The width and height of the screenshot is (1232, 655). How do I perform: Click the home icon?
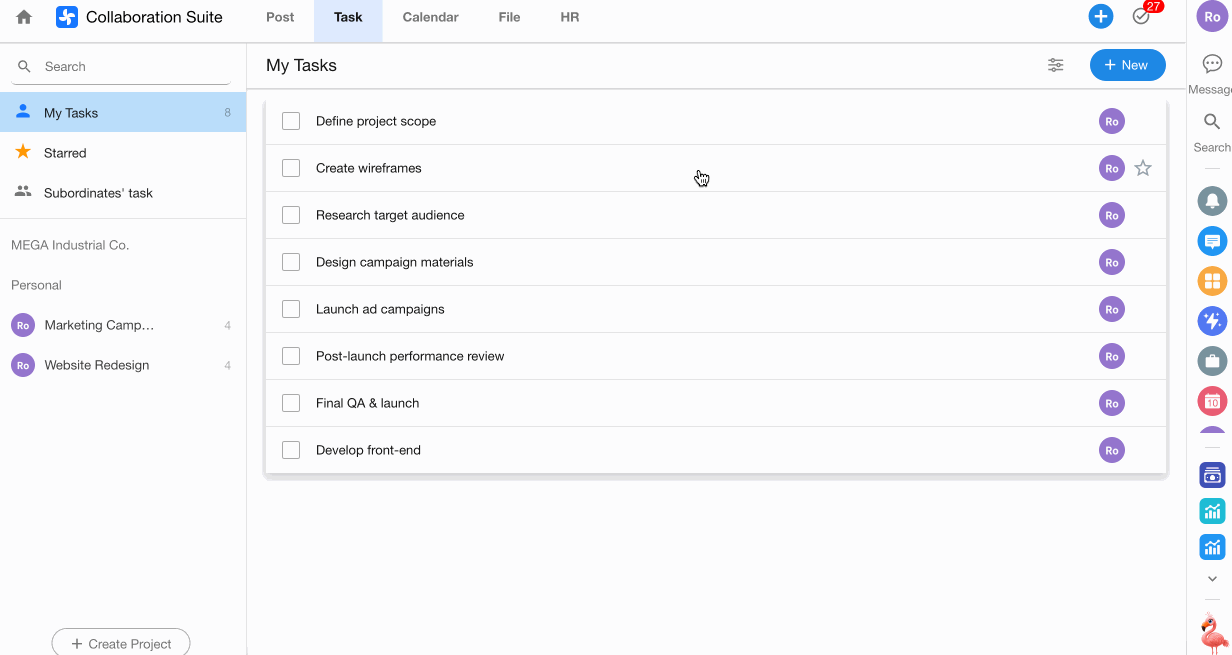pos(24,17)
